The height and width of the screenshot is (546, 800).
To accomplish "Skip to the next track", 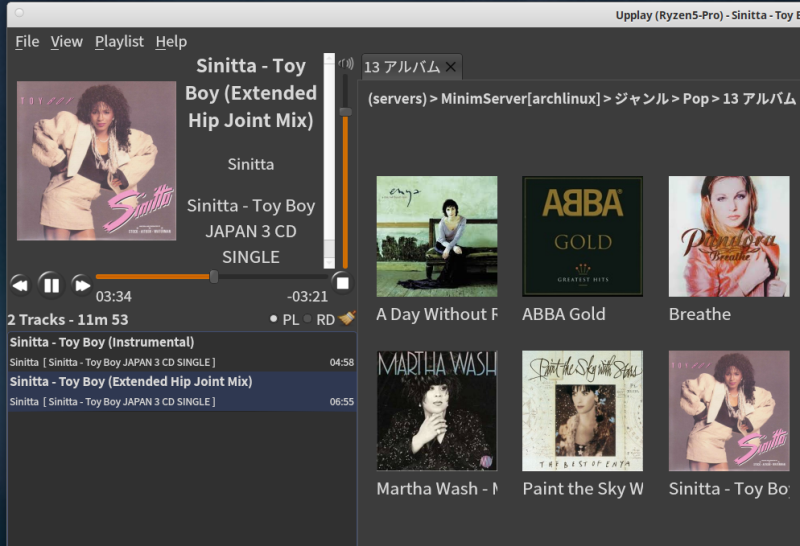I will tap(82, 285).
